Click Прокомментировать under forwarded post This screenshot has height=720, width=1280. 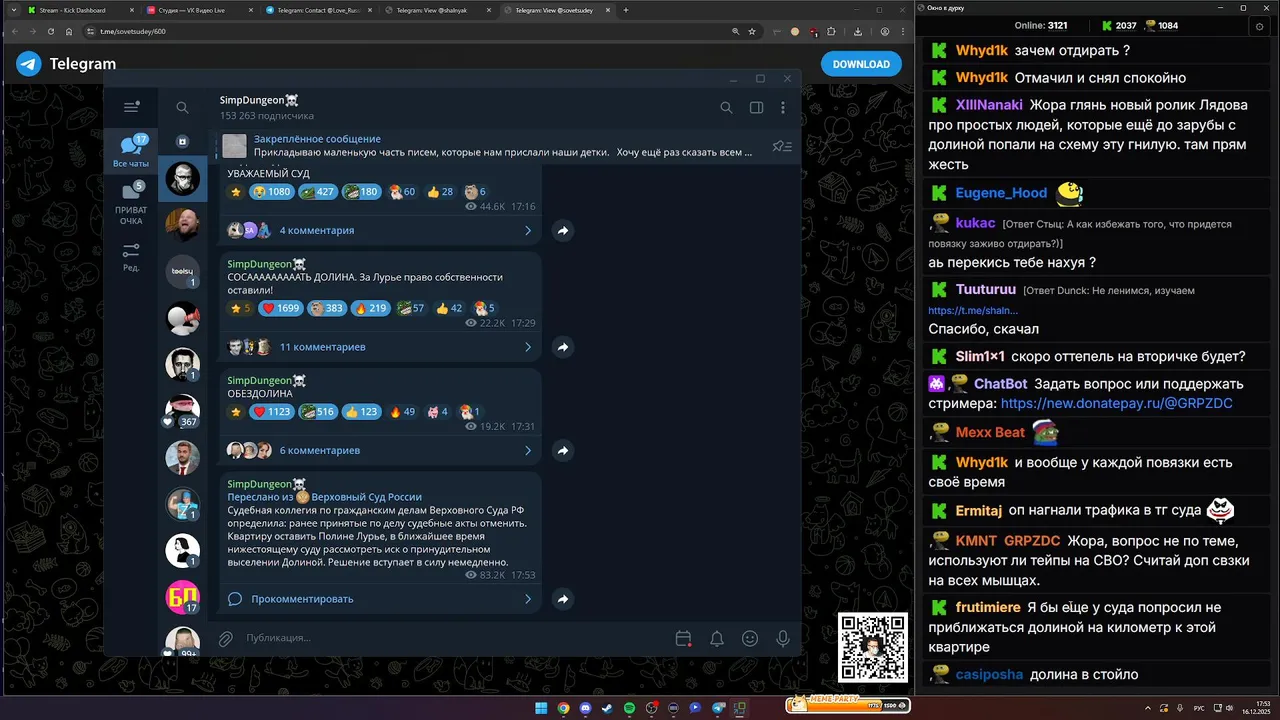302,599
